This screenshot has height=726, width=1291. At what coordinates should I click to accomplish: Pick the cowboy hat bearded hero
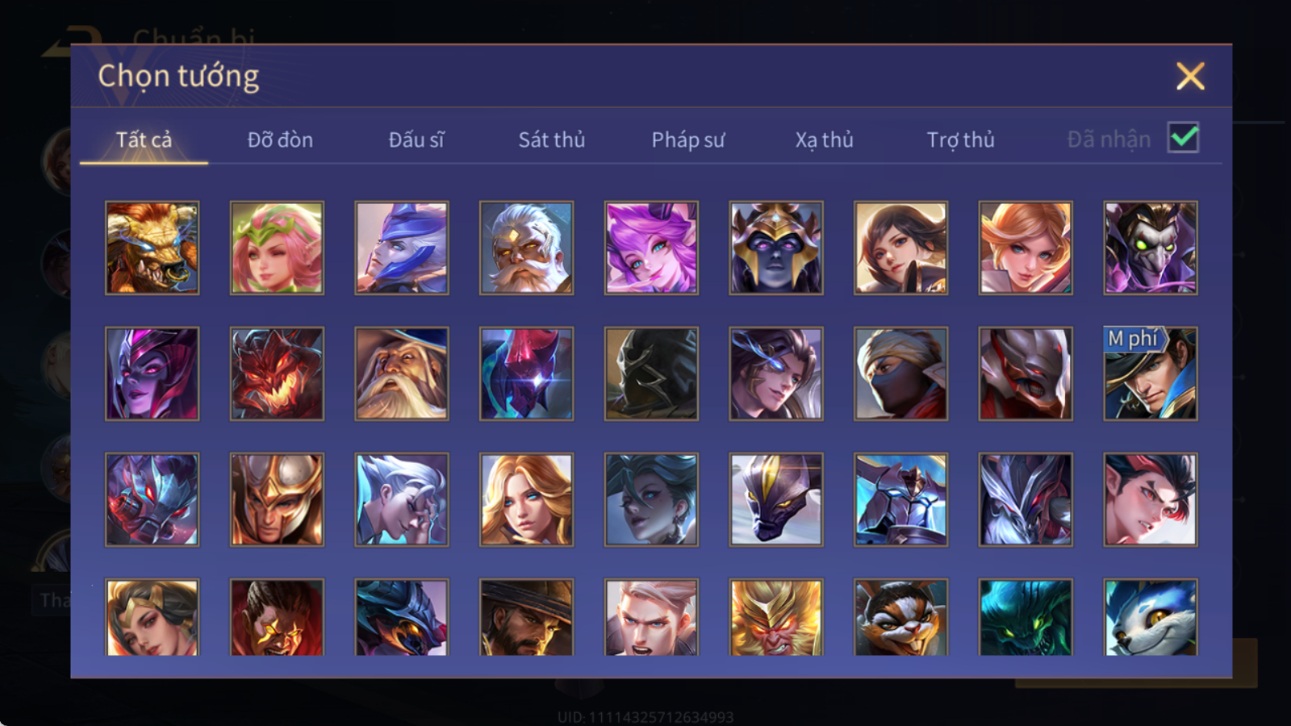coord(526,618)
